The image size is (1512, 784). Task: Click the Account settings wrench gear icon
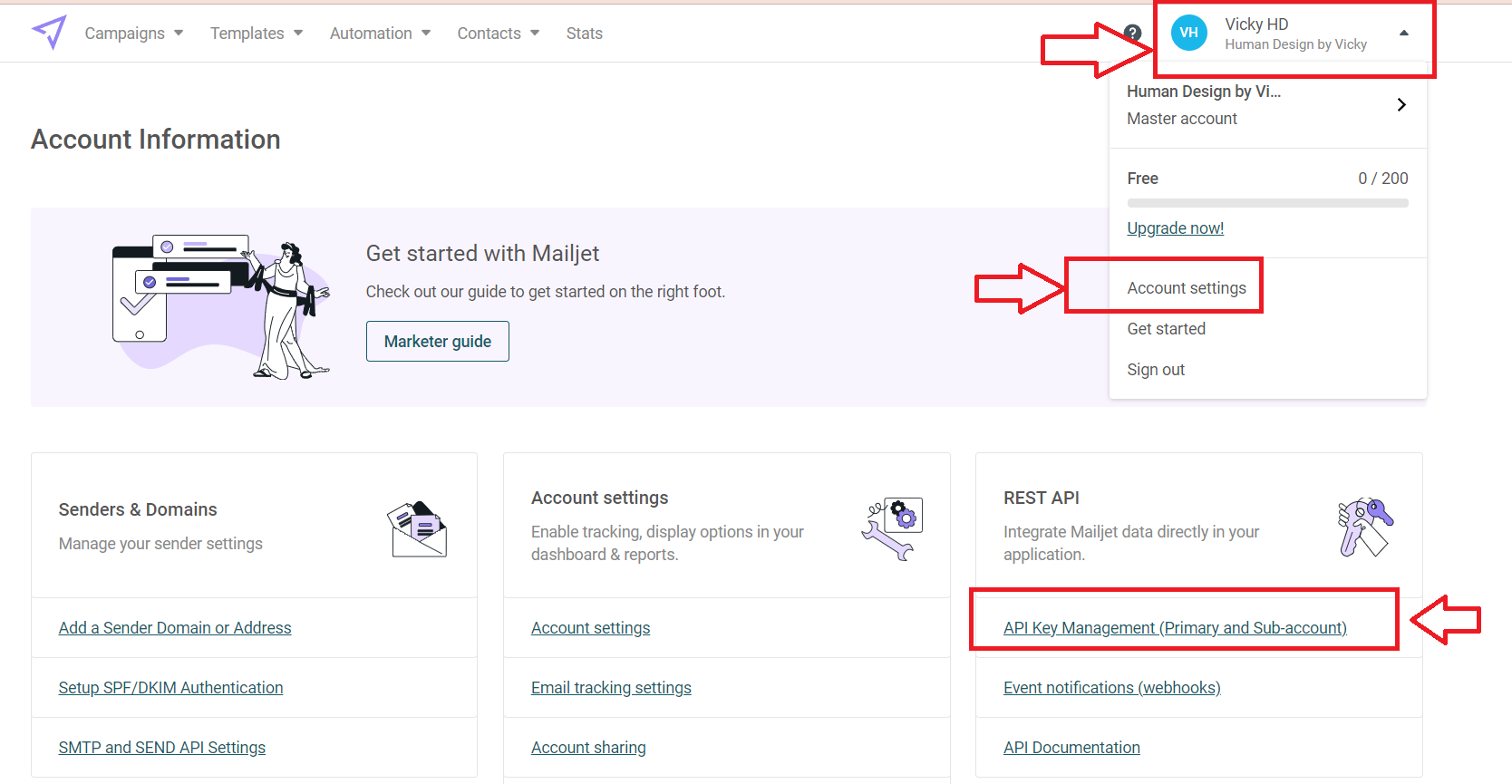click(892, 528)
